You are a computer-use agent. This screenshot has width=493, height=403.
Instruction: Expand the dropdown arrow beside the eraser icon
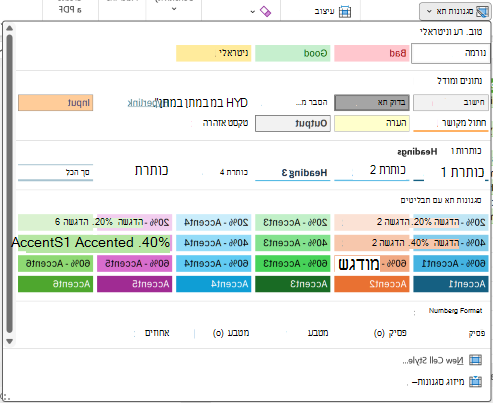tap(253, 12)
